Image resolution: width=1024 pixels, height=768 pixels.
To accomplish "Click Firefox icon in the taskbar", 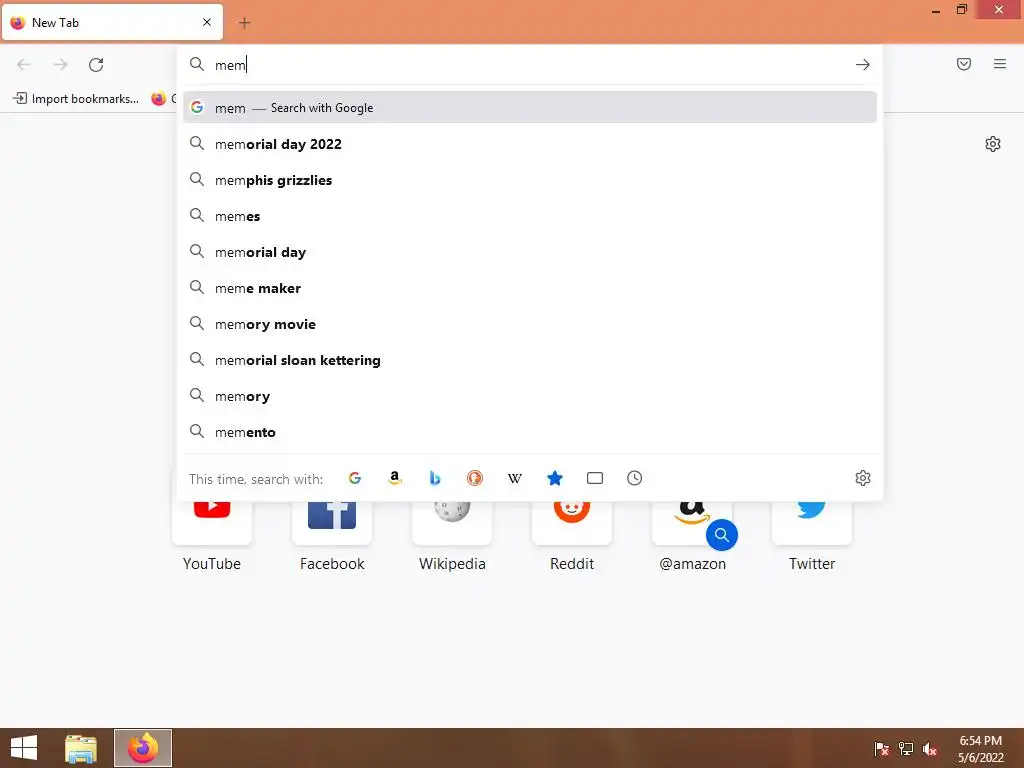I will tap(143, 748).
